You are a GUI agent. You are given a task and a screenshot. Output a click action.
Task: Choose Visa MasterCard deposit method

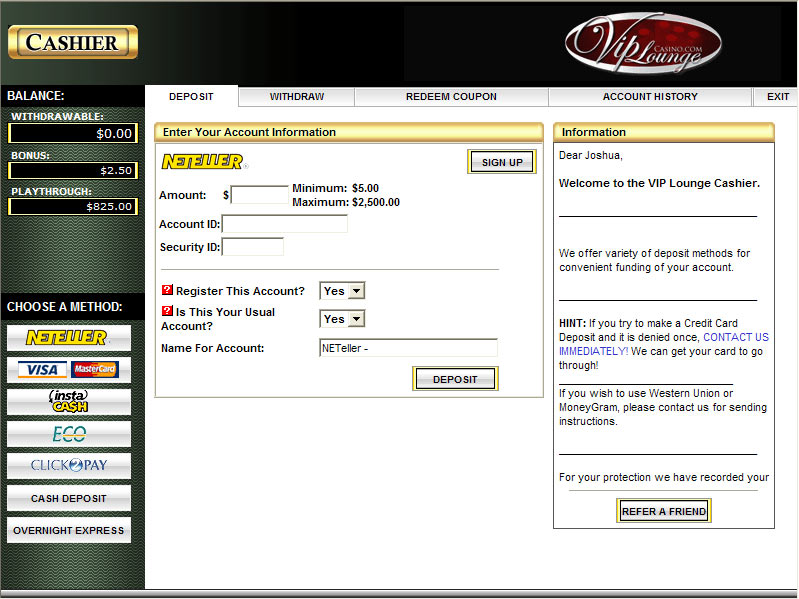click(68, 370)
